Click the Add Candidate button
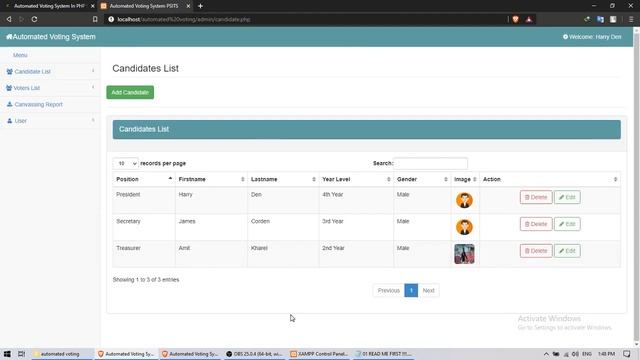 (130, 92)
